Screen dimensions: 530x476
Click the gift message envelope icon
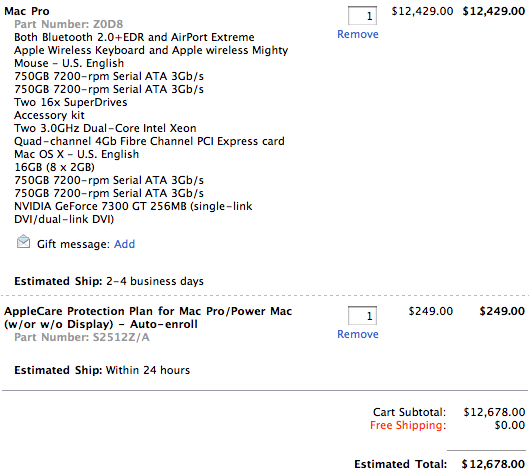pos(23,242)
